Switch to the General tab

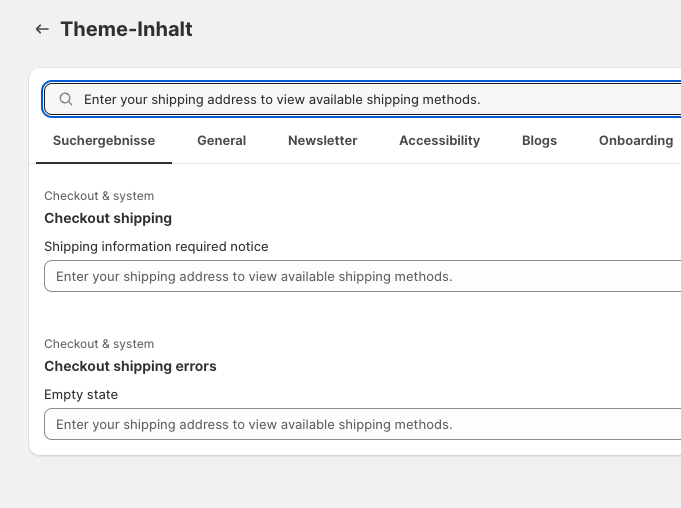pyautogui.click(x=221, y=141)
